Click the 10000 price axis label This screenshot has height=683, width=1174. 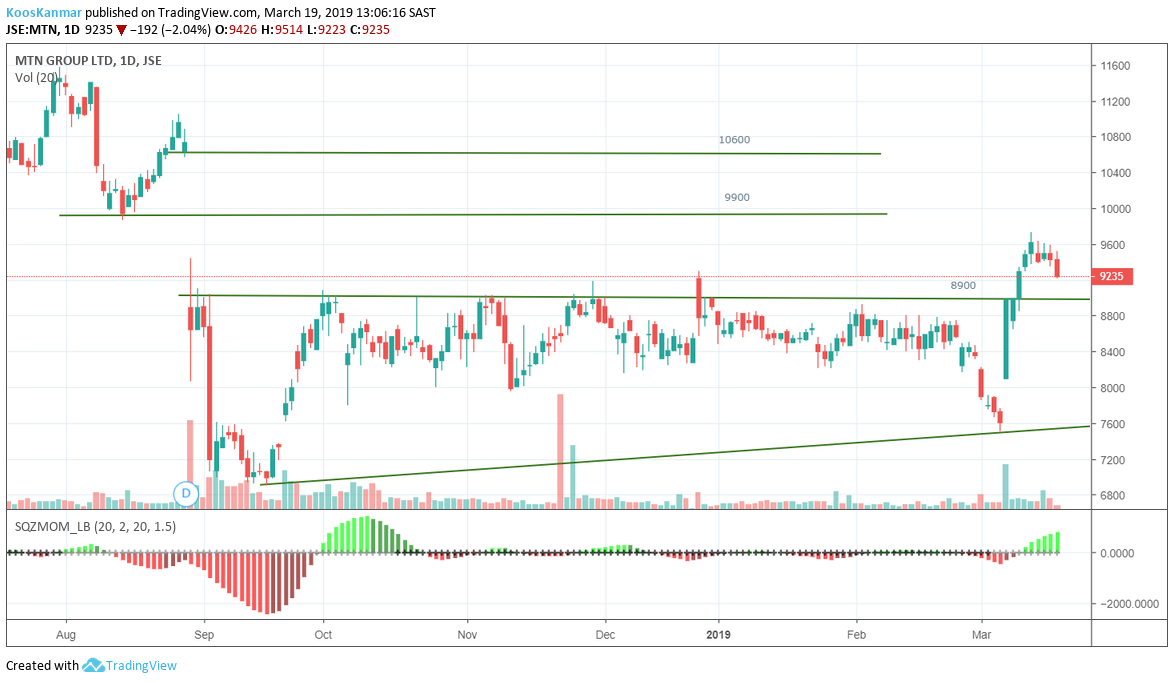(1115, 209)
